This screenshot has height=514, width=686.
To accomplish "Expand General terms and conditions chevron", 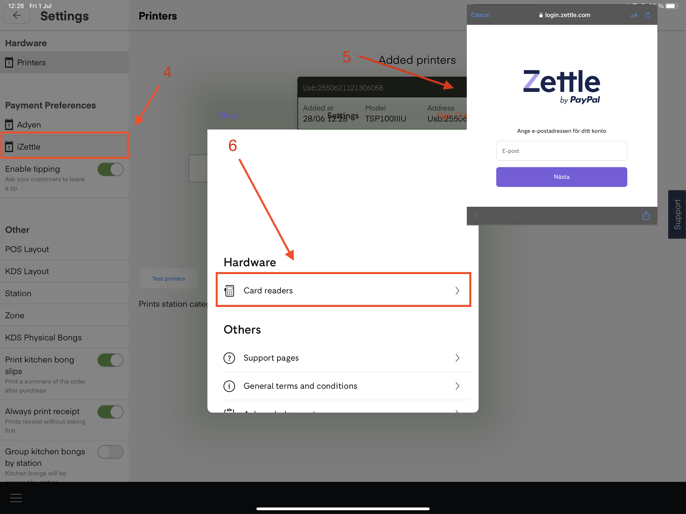I will (x=457, y=386).
